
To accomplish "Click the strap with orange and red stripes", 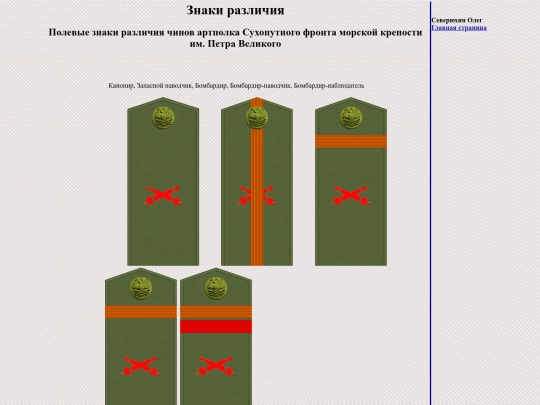I will pos(216,336).
